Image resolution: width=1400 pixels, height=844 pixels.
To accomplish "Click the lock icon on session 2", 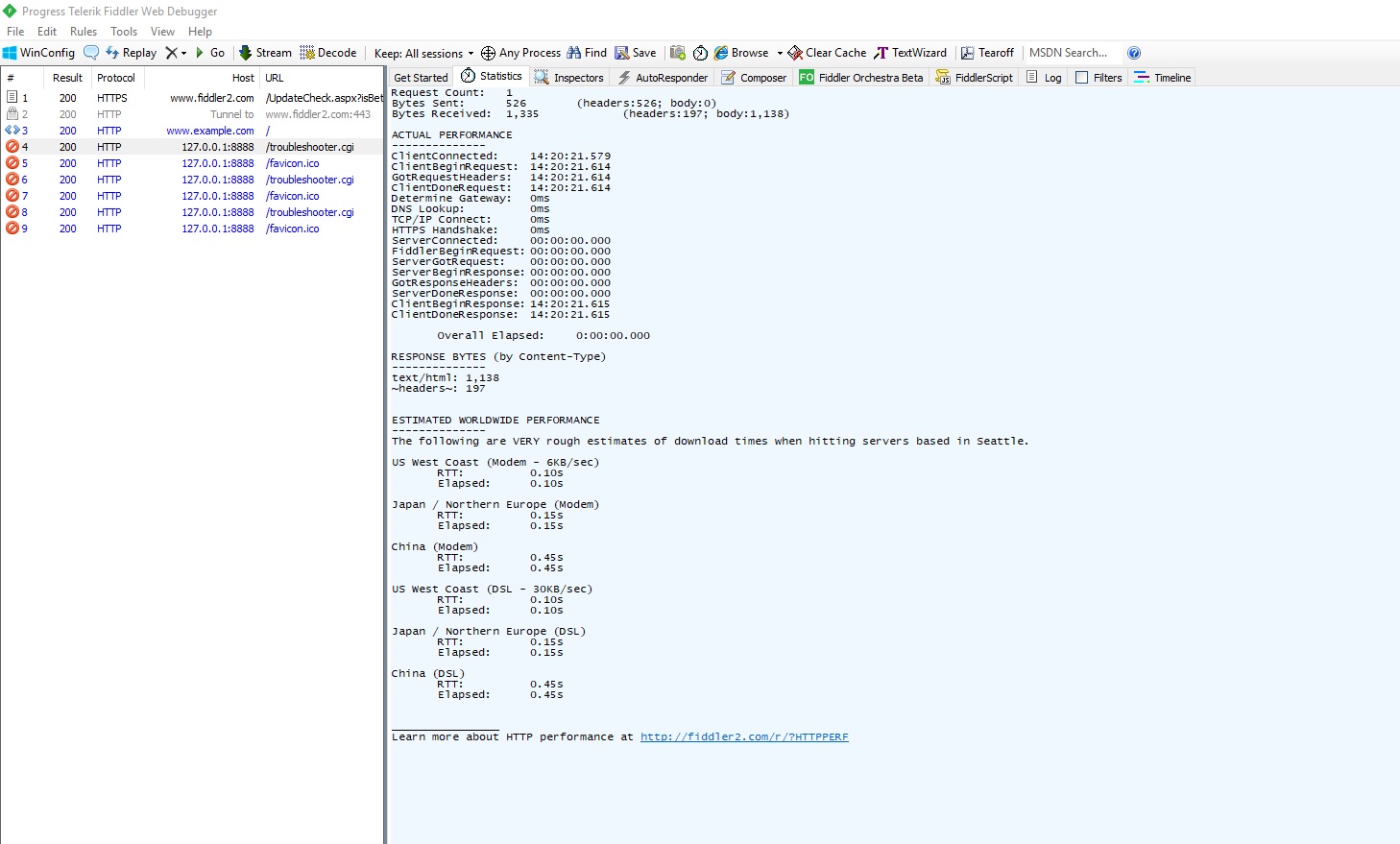I will (x=12, y=113).
